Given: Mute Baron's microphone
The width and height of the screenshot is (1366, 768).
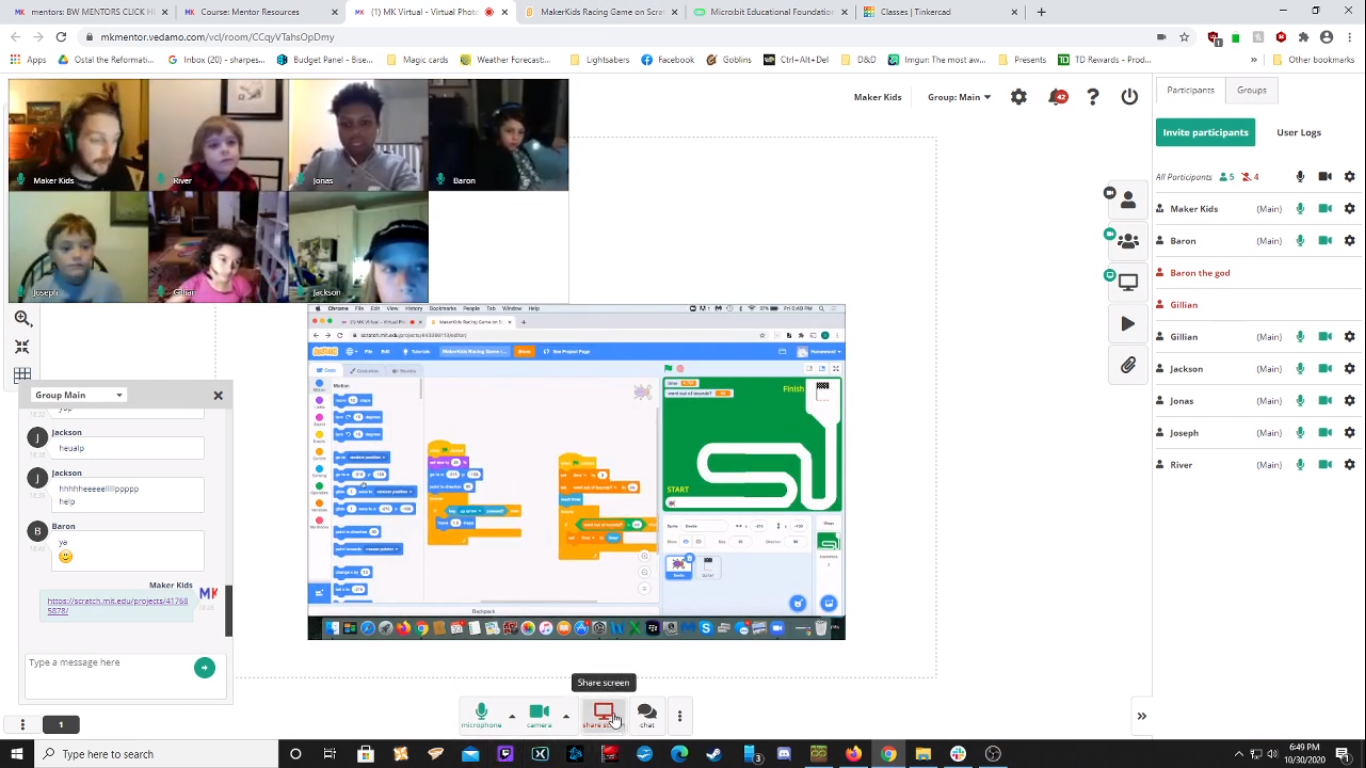Looking at the screenshot, I should 1300,241.
